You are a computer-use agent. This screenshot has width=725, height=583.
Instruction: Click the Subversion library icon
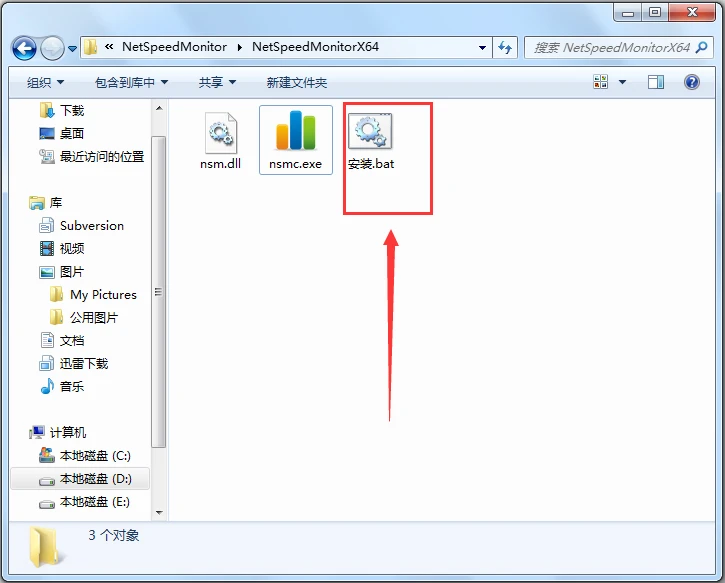coord(47,226)
